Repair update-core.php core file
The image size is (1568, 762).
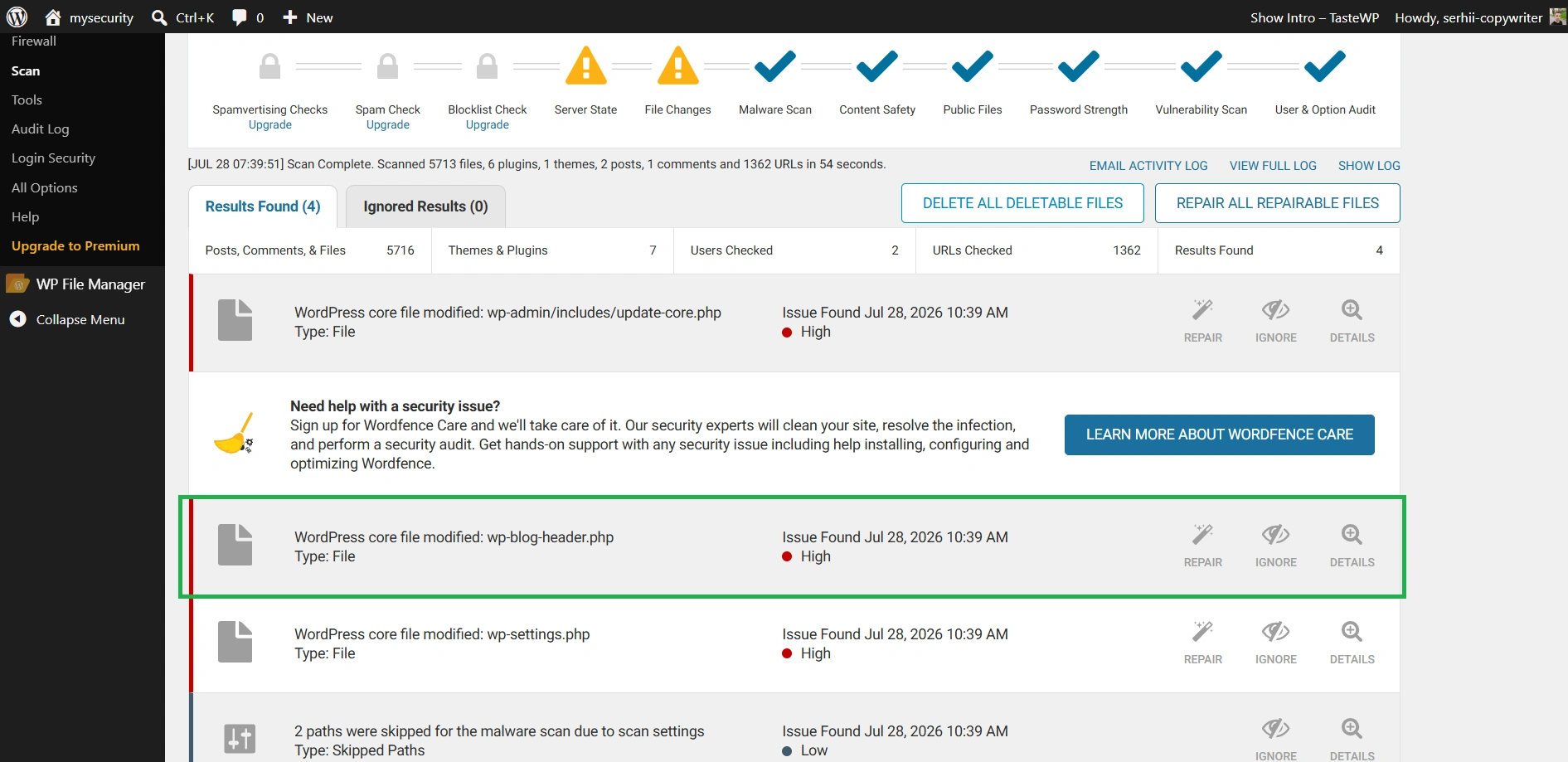tap(1203, 321)
